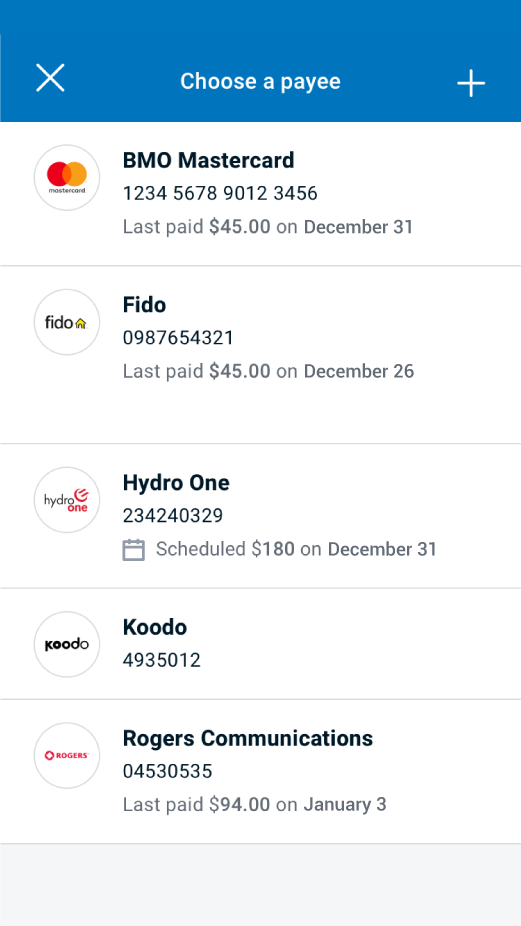This screenshot has height=926, width=521.
Task: Click Scheduled $180 on December 31 text
Action: tap(296, 549)
